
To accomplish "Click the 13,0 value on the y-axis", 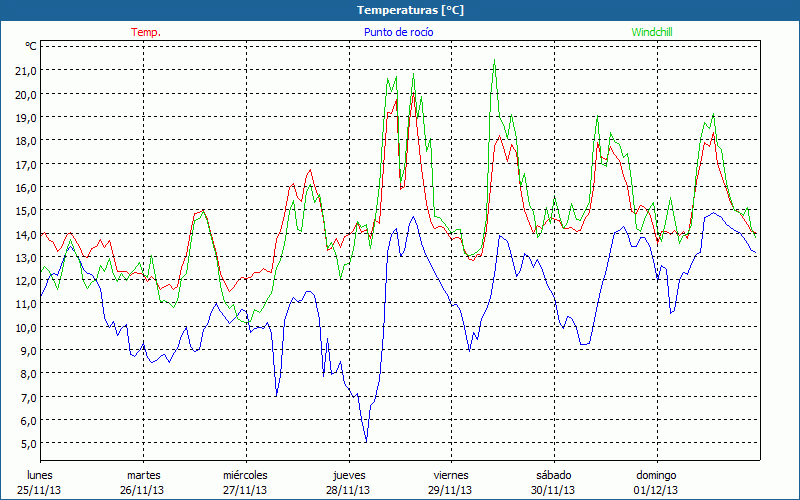I will coord(25,257).
